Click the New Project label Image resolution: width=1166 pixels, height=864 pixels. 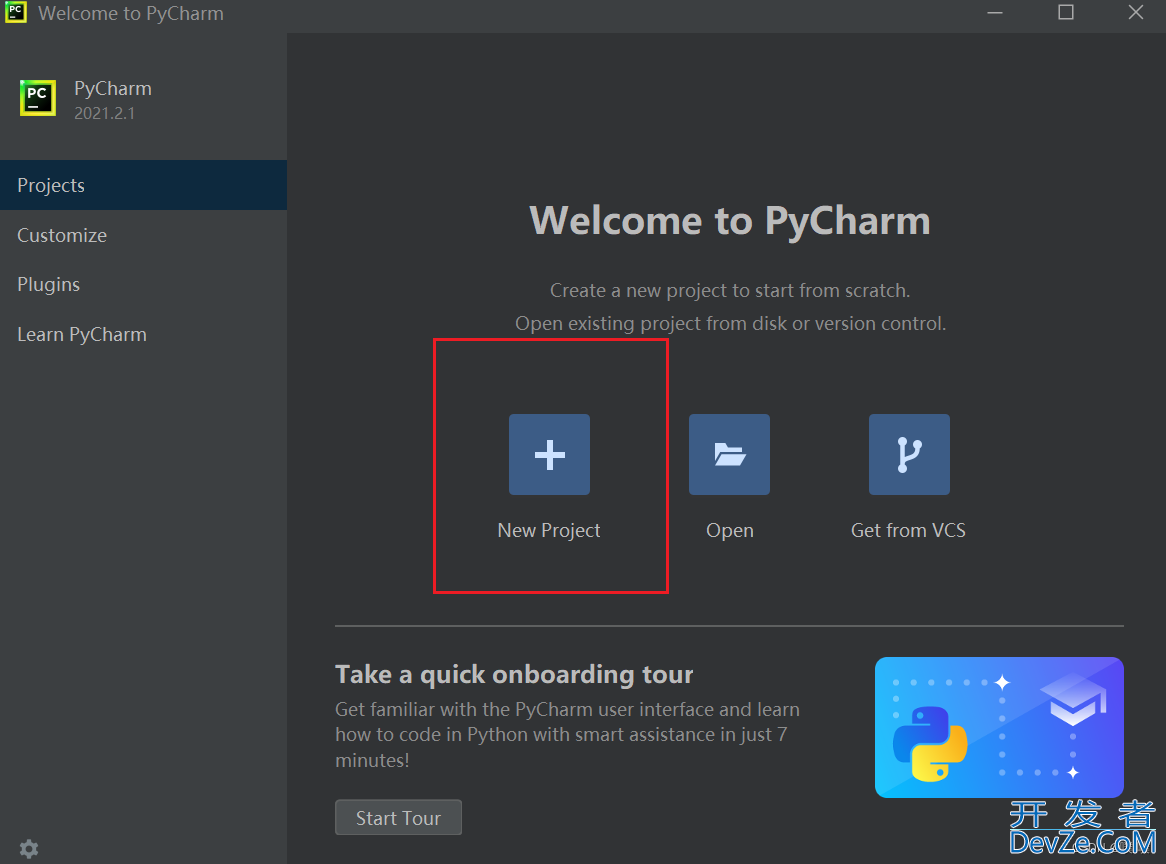click(x=549, y=530)
